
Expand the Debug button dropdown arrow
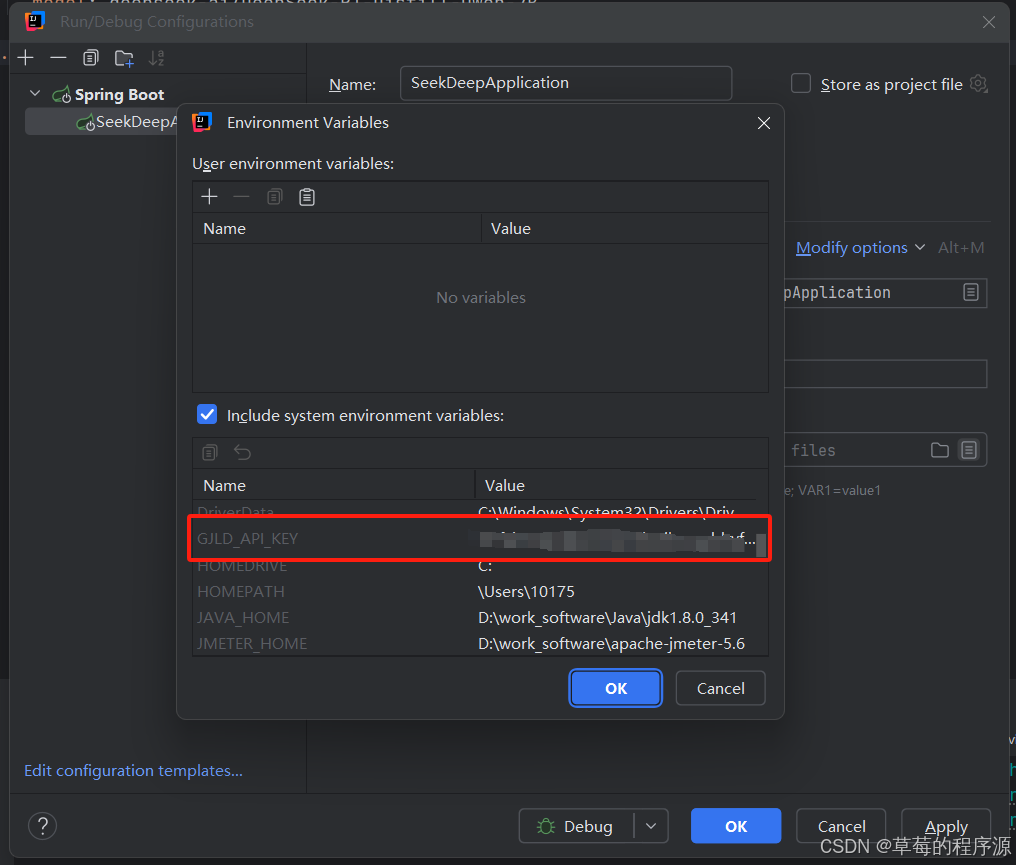pyautogui.click(x=651, y=826)
